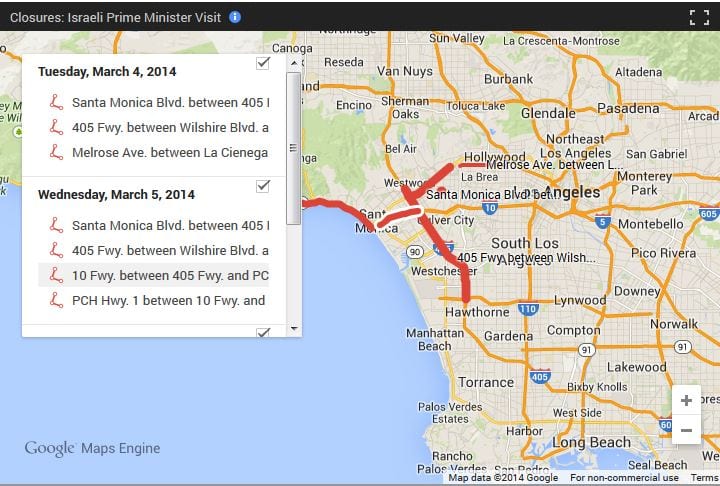
Task: Click the 10 Fwy. line icon in the list
Action: click(56, 275)
